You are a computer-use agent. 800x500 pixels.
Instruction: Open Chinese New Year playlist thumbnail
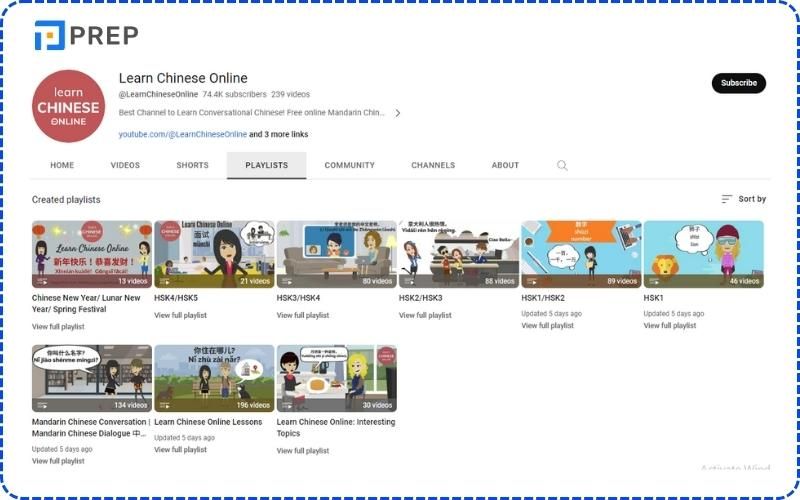(92, 254)
